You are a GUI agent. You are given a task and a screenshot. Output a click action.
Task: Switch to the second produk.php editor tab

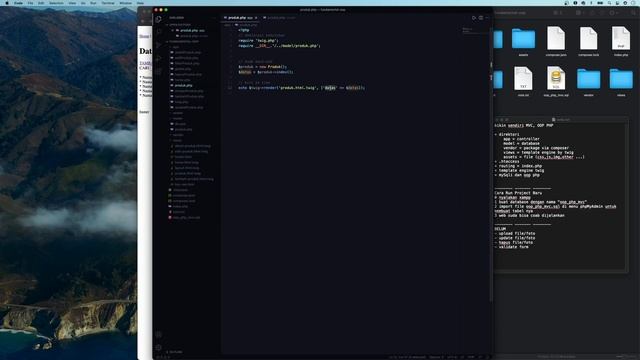click(279, 18)
